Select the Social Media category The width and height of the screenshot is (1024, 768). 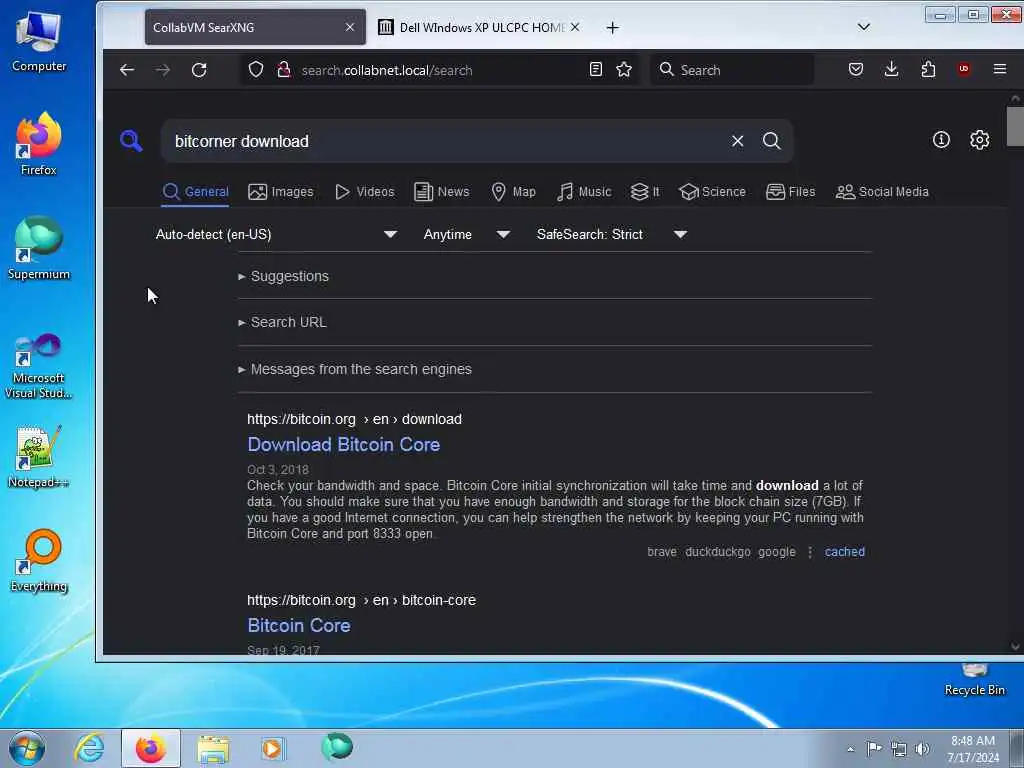coord(882,192)
